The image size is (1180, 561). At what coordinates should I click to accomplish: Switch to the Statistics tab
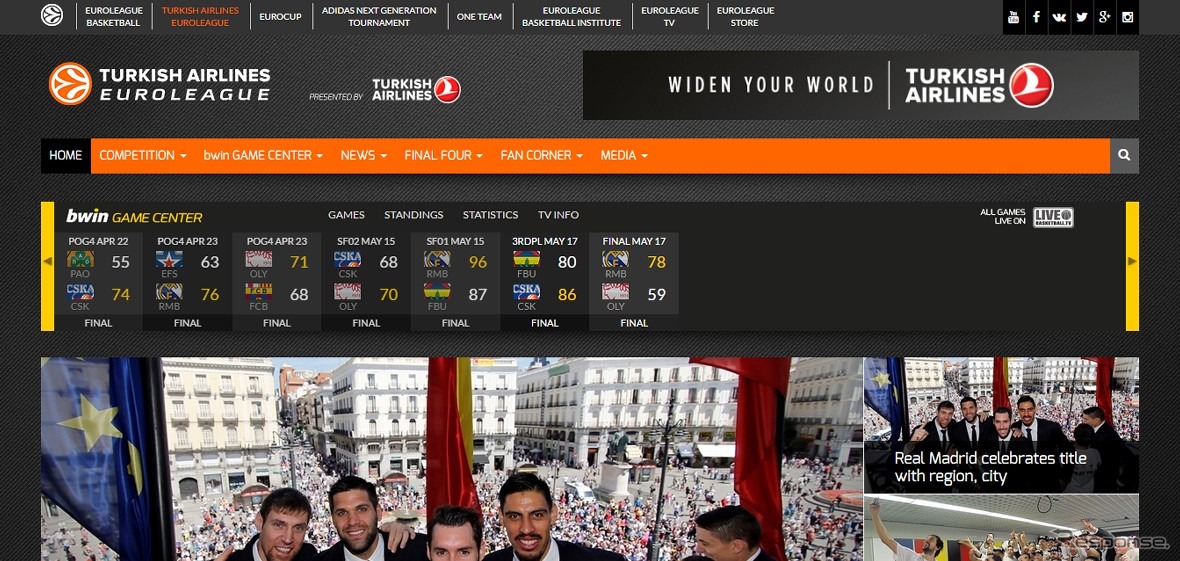tap(490, 215)
